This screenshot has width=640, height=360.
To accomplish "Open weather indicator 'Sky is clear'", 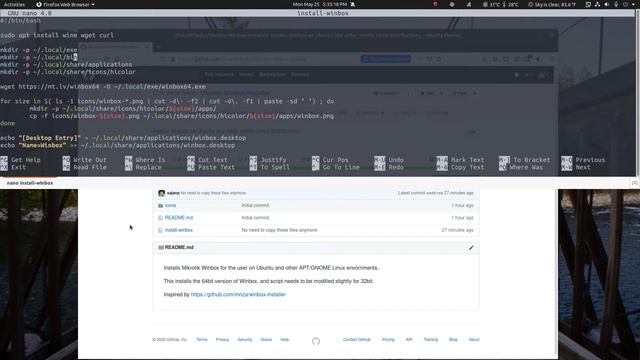I will (x=551, y=4).
